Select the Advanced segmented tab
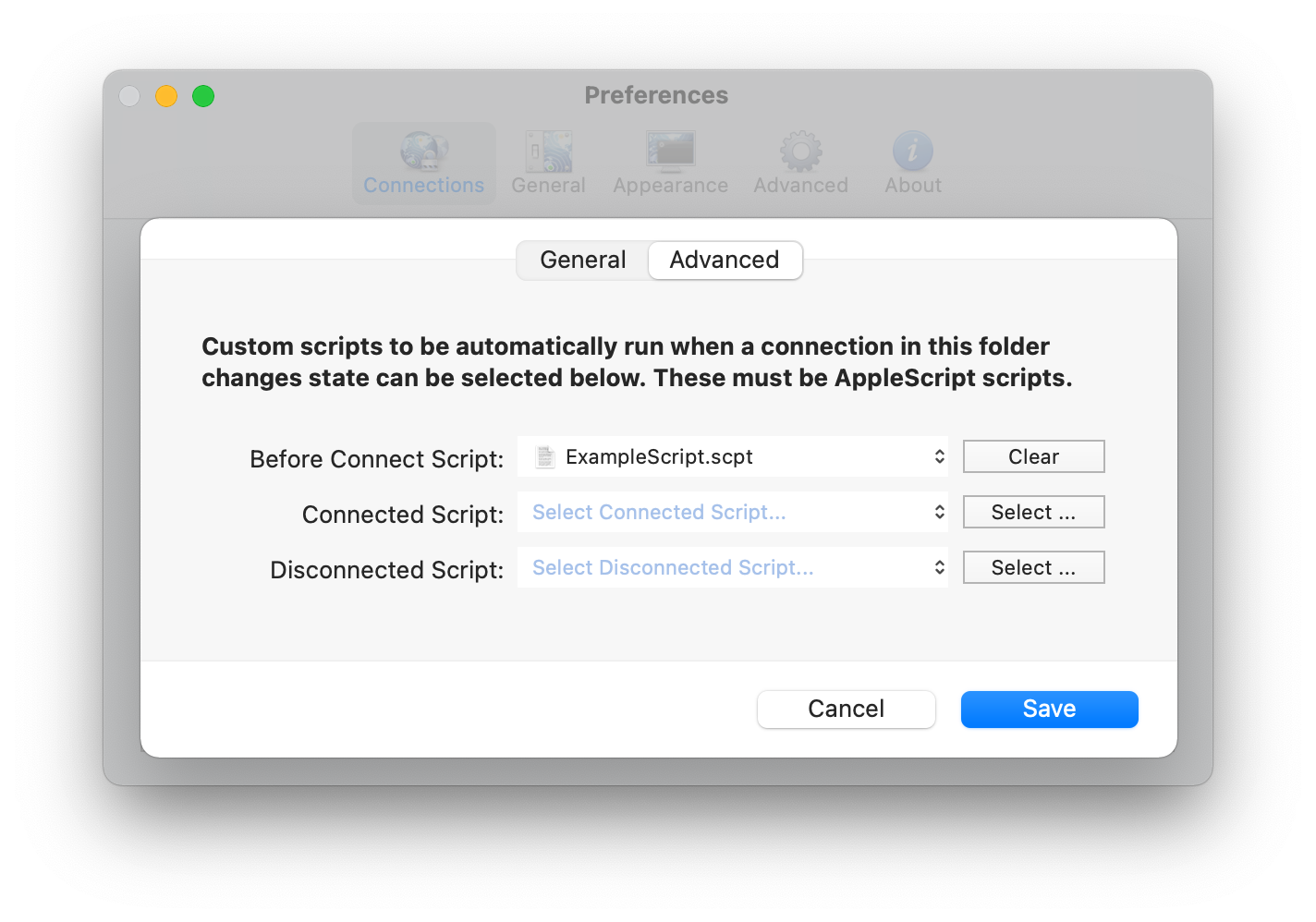This screenshot has width=1316, height=922. [x=725, y=260]
